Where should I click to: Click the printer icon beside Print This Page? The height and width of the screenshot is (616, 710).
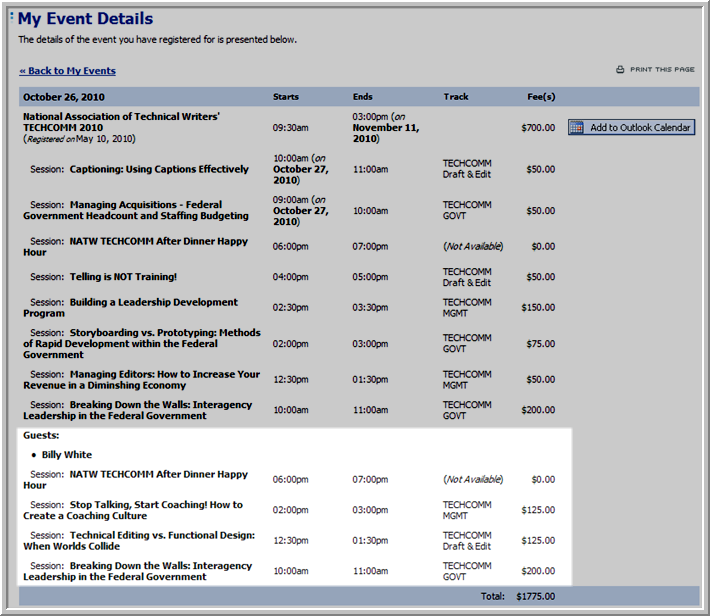[x=620, y=70]
